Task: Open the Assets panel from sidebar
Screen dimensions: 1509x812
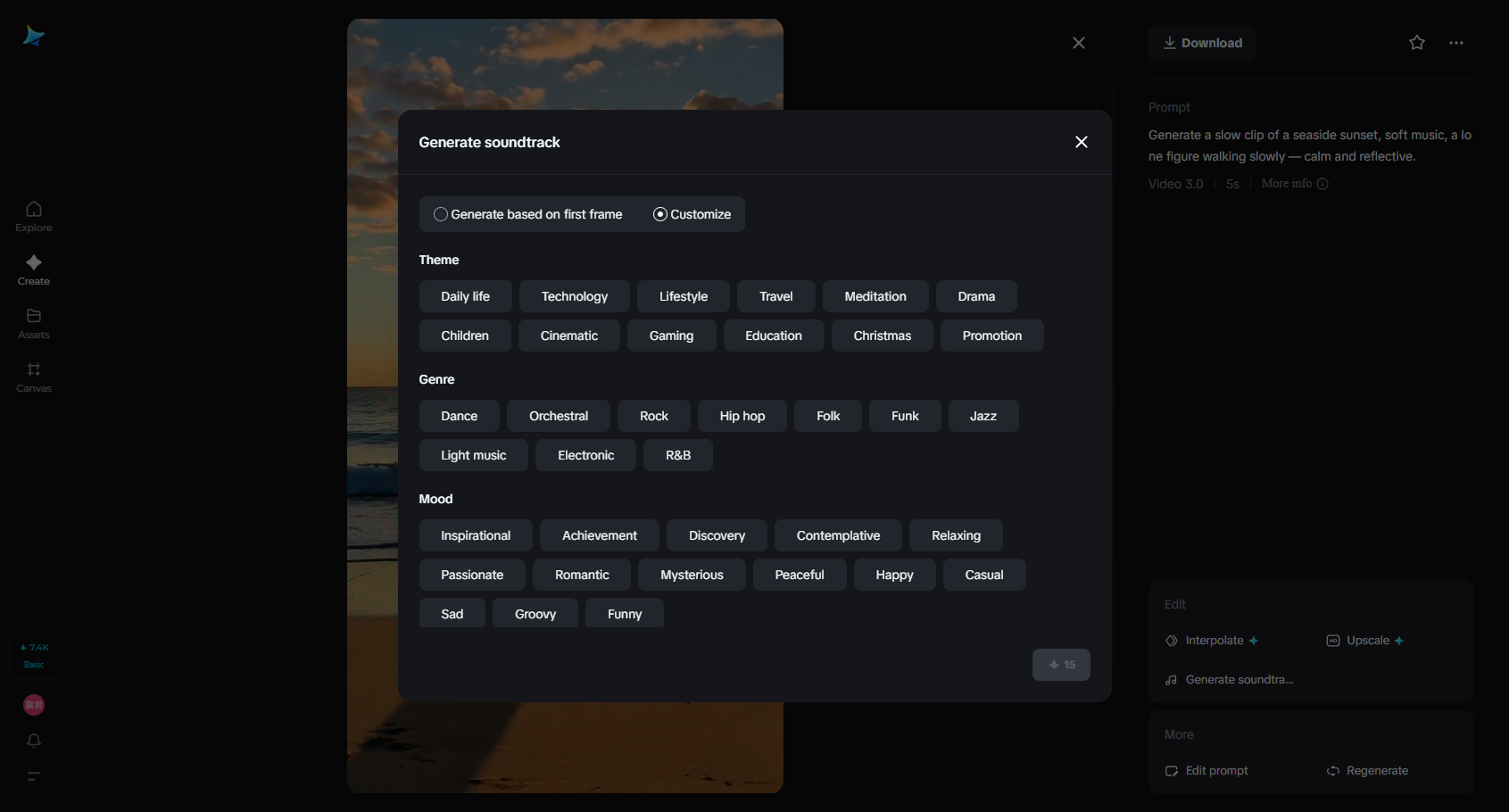Action: 33,324
